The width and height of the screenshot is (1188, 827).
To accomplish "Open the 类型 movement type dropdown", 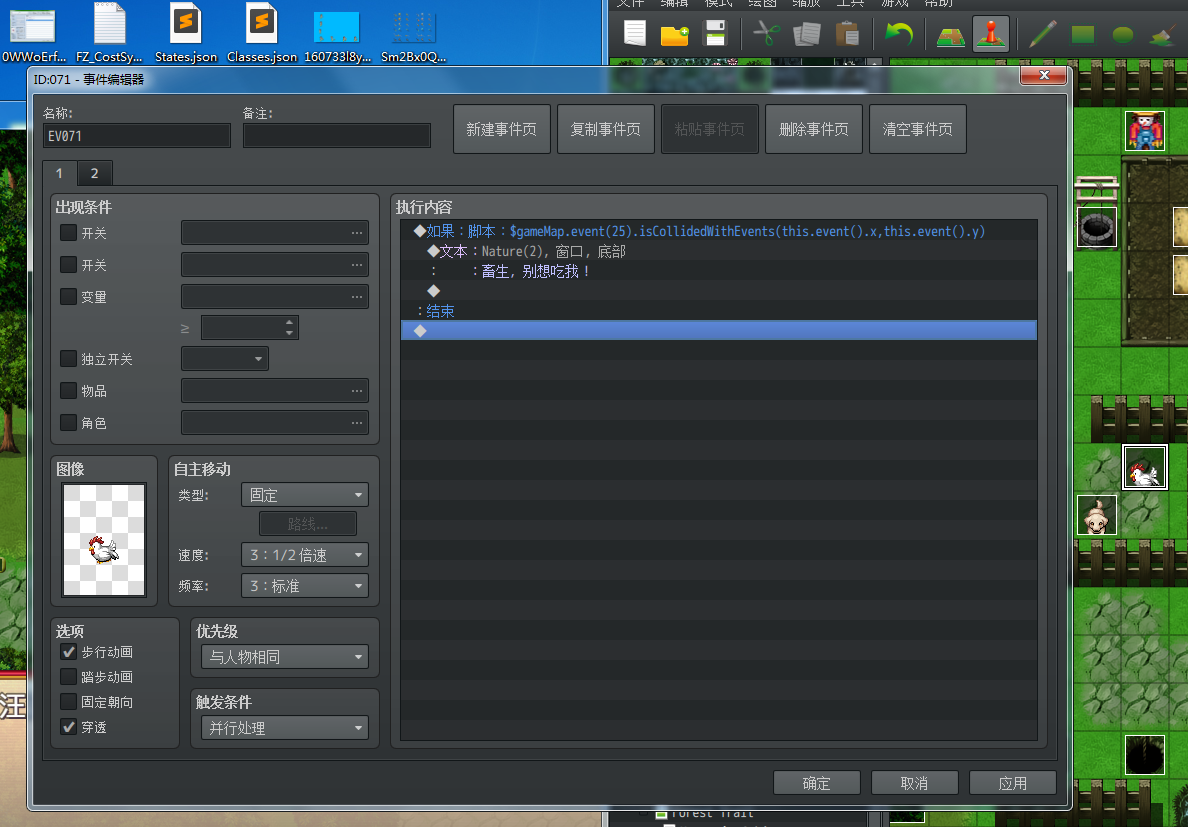I will (305, 495).
